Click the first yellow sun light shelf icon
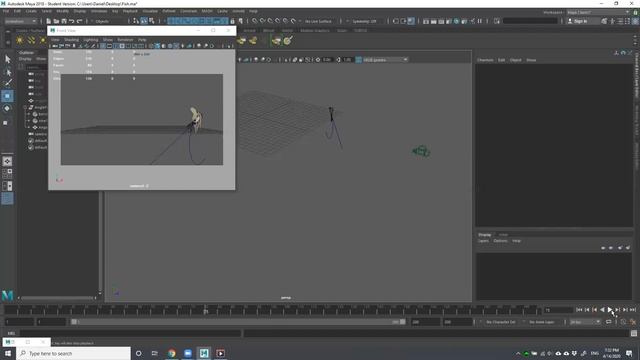This screenshot has height=360, width=640. [x=20, y=40]
